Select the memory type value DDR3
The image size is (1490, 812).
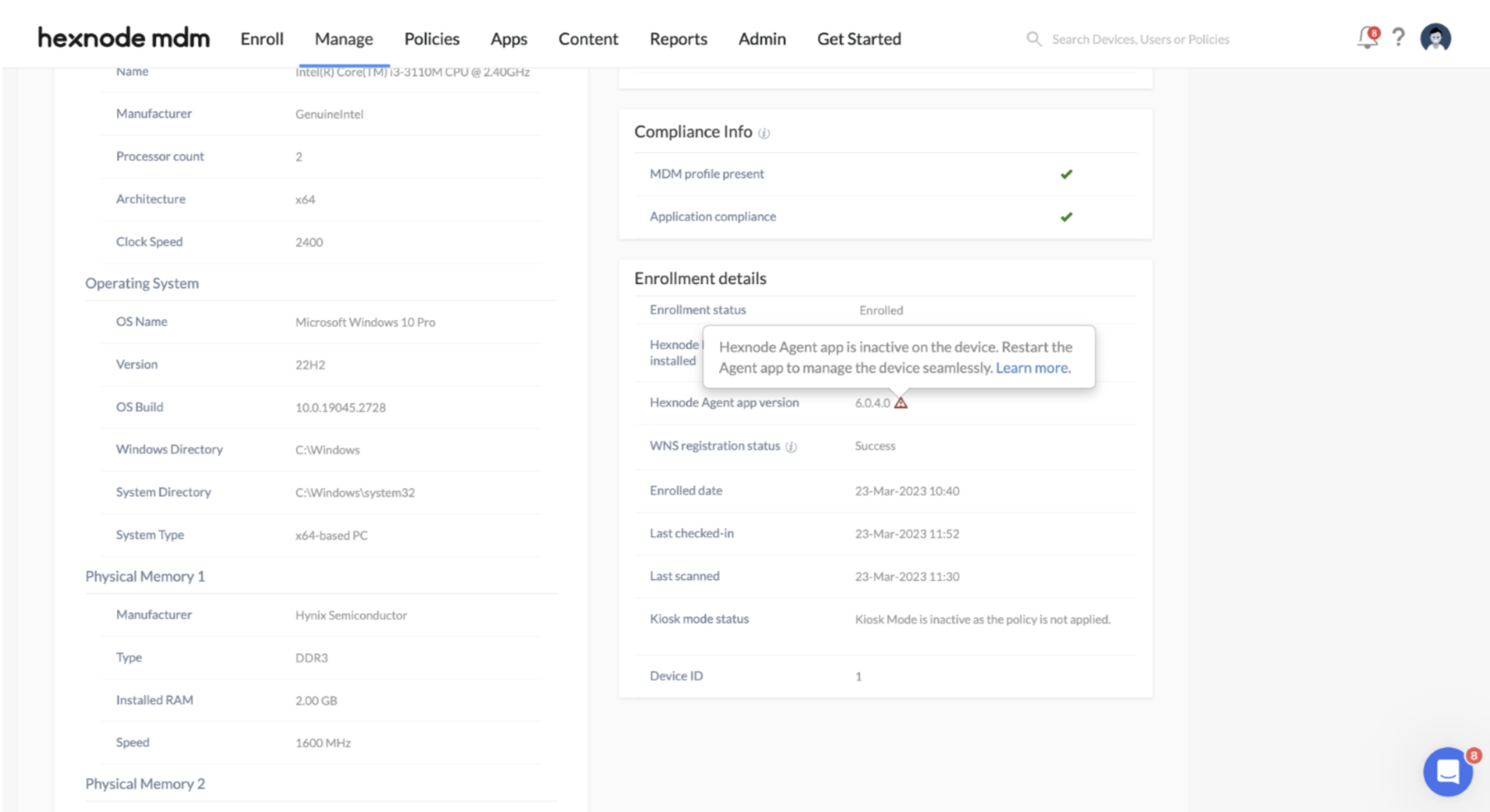[311, 657]
